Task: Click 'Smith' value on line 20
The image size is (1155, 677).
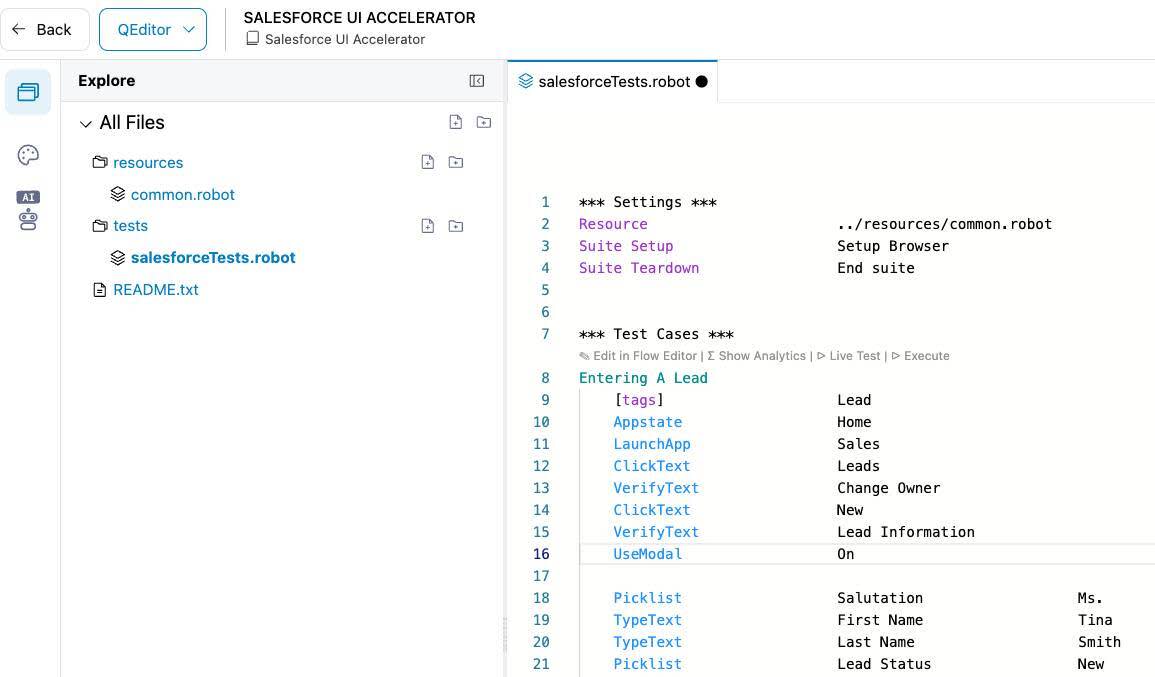Action: coord(1099,642)
